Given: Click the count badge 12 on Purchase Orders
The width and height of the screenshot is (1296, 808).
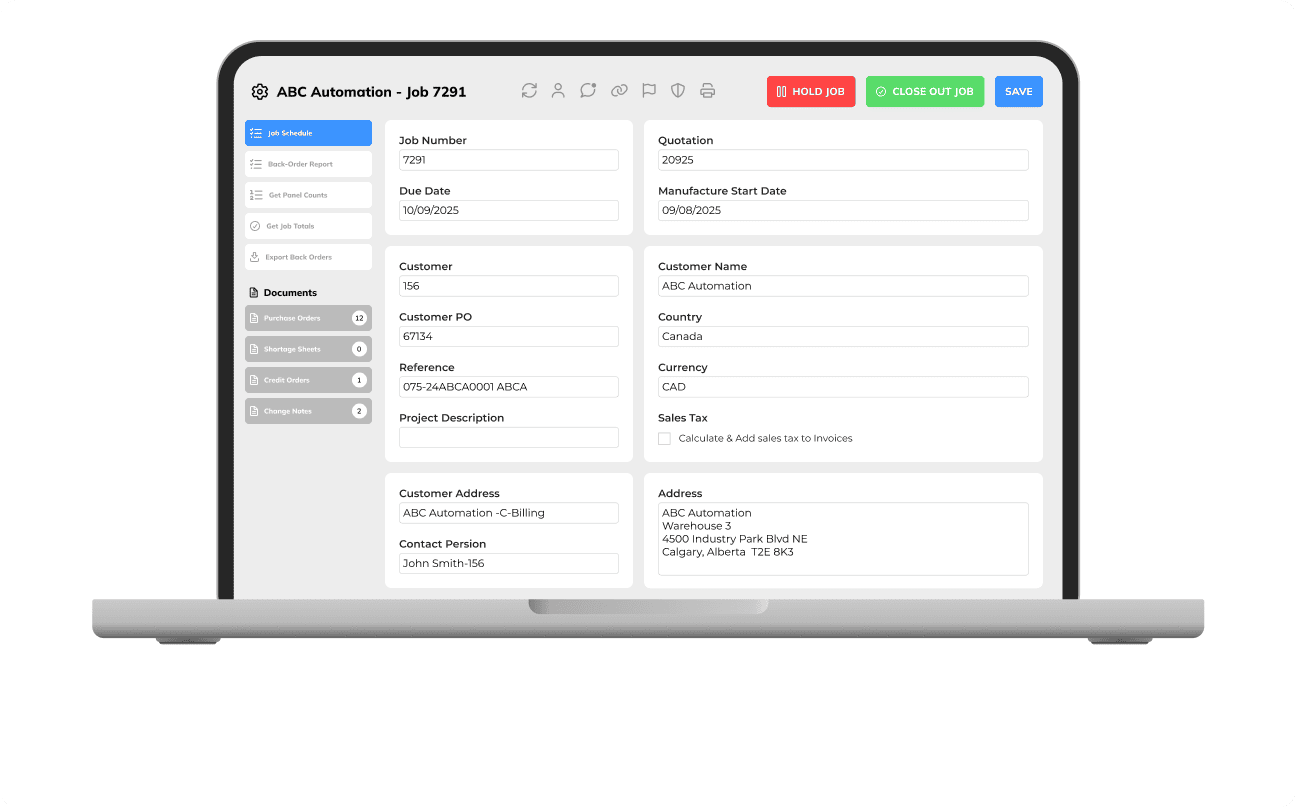Looking at the screenshot, I should coord(359,318).
